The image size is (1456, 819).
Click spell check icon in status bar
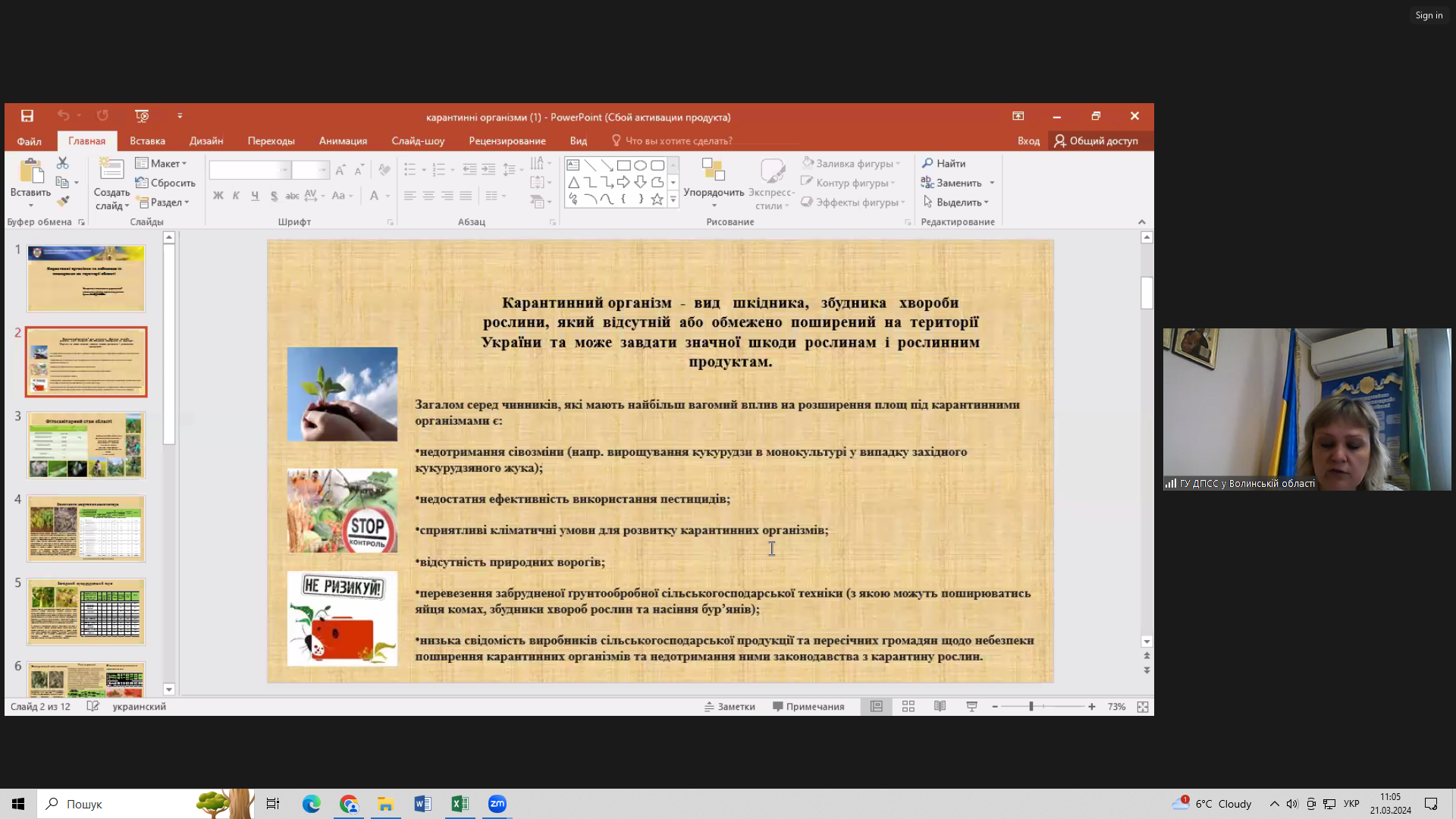(93, 707)
